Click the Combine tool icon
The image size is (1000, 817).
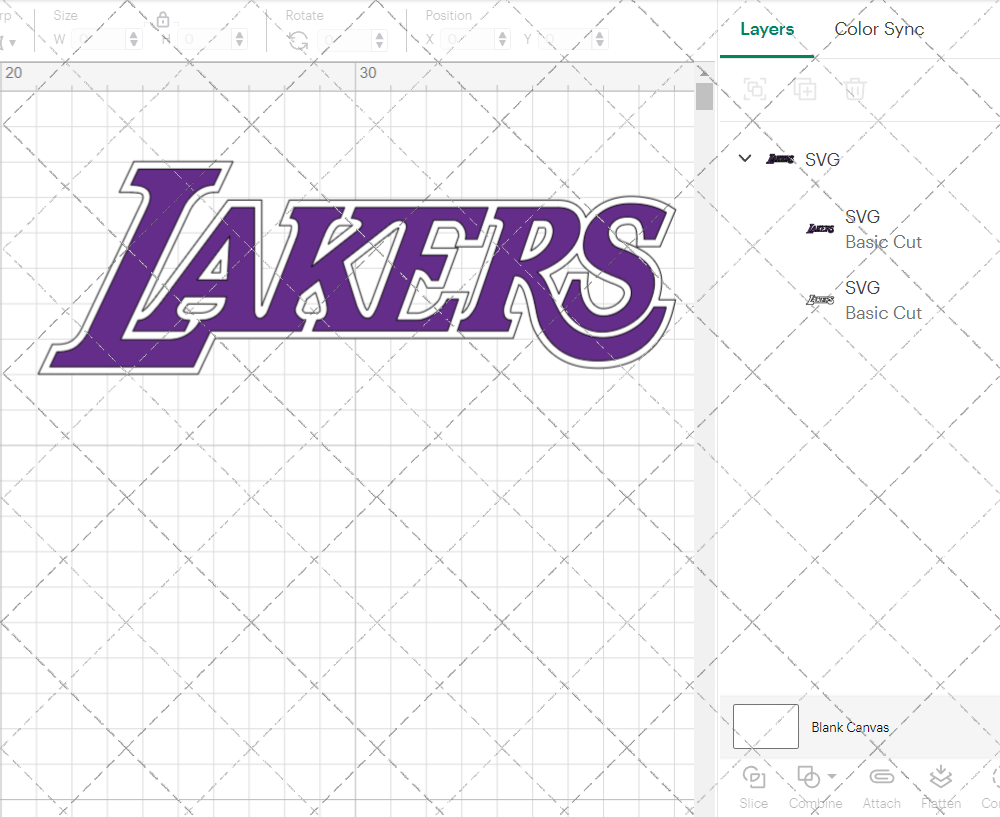(809, 778)
